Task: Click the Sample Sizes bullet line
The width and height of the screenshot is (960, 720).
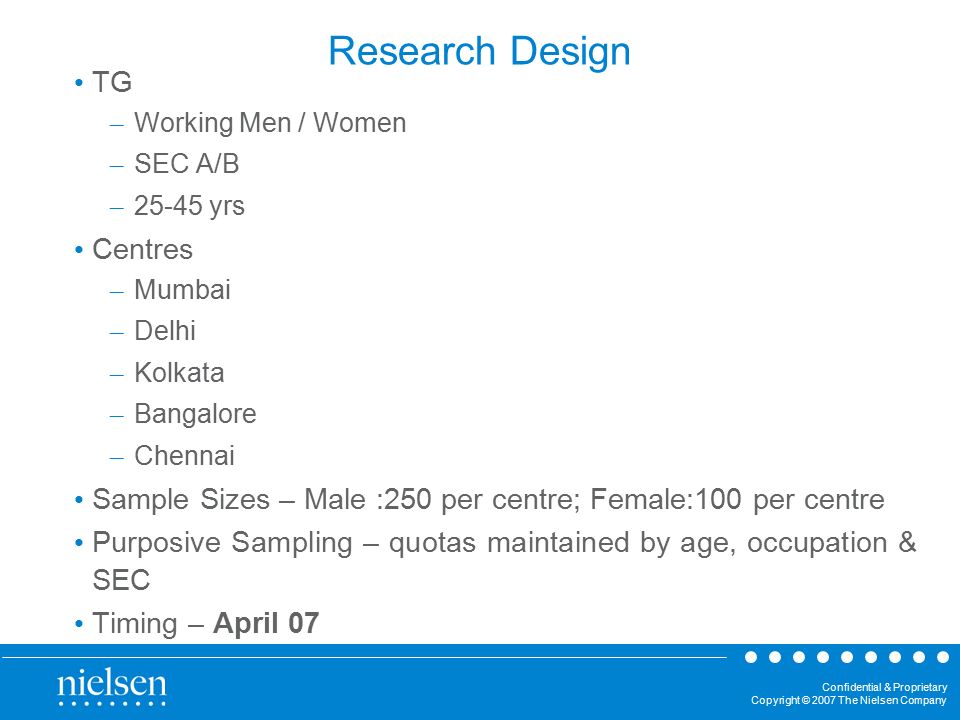Action: point(488,500)
